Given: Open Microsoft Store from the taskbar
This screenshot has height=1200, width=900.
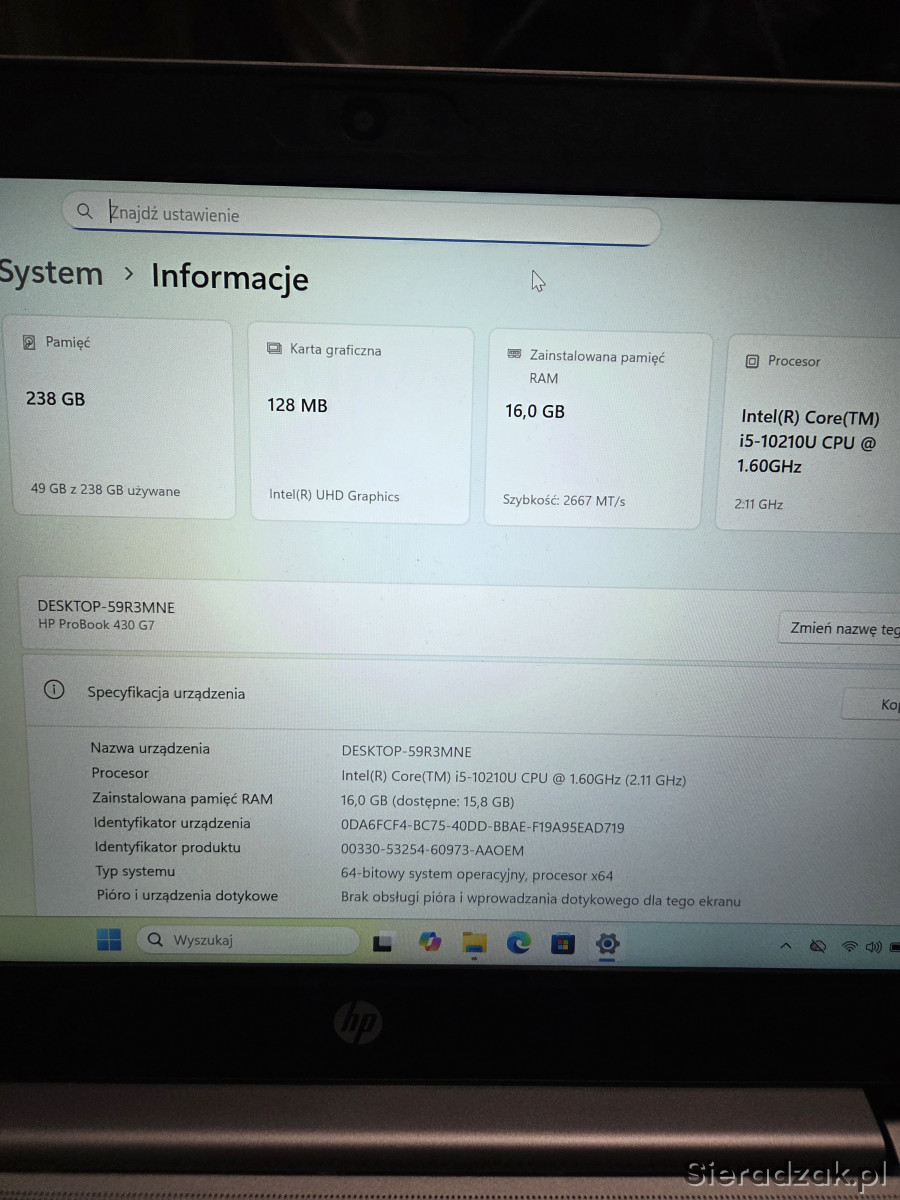Looking at the screenshot, I should coord(563,943).
